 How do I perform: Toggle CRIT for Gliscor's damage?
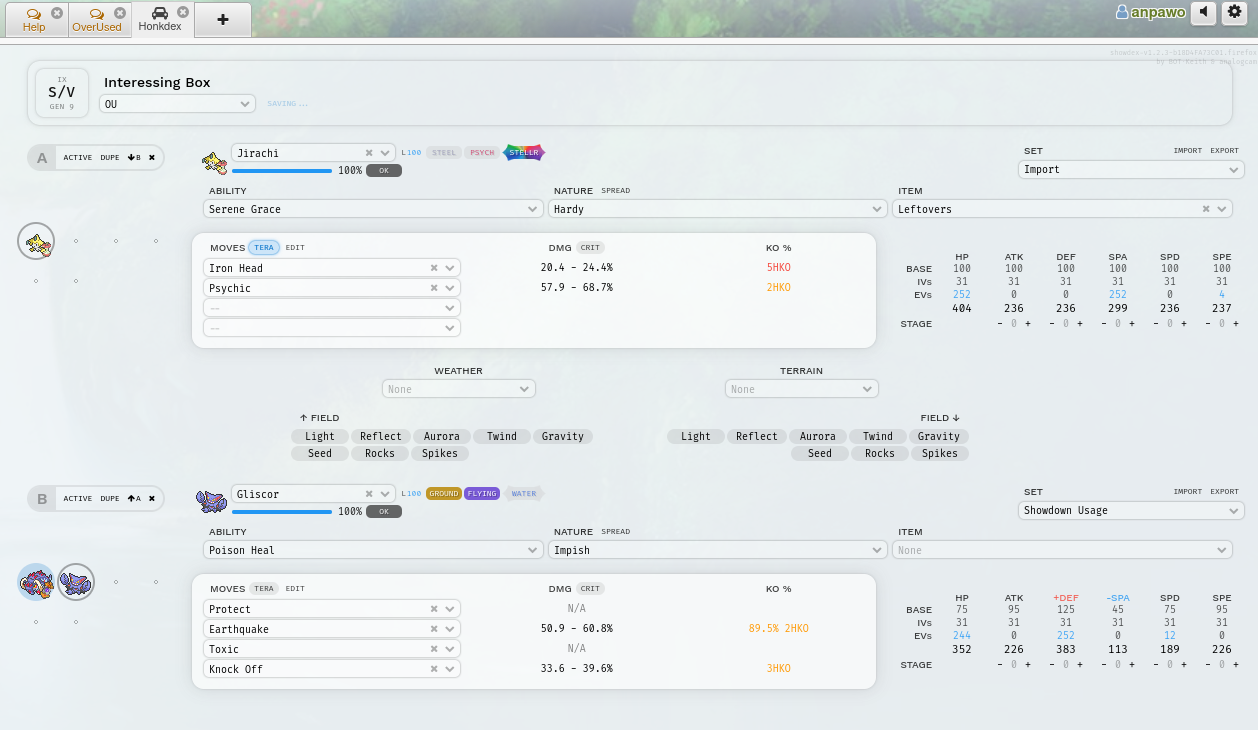pyautogui.click(x=591, y=589)
